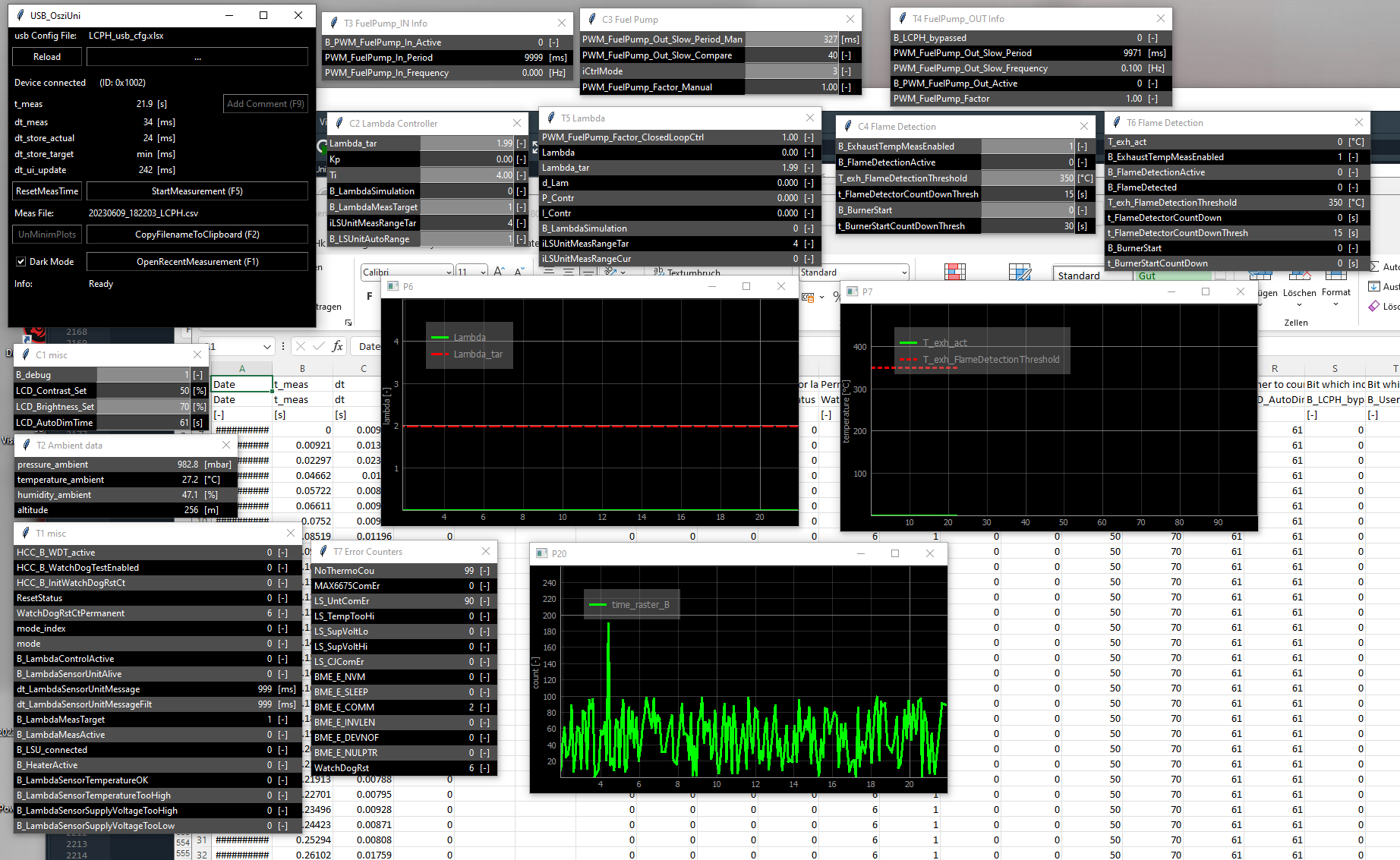
Task: Select the Gut cell style swatch
Action: pyautogui.click(x=1146, y=276)
